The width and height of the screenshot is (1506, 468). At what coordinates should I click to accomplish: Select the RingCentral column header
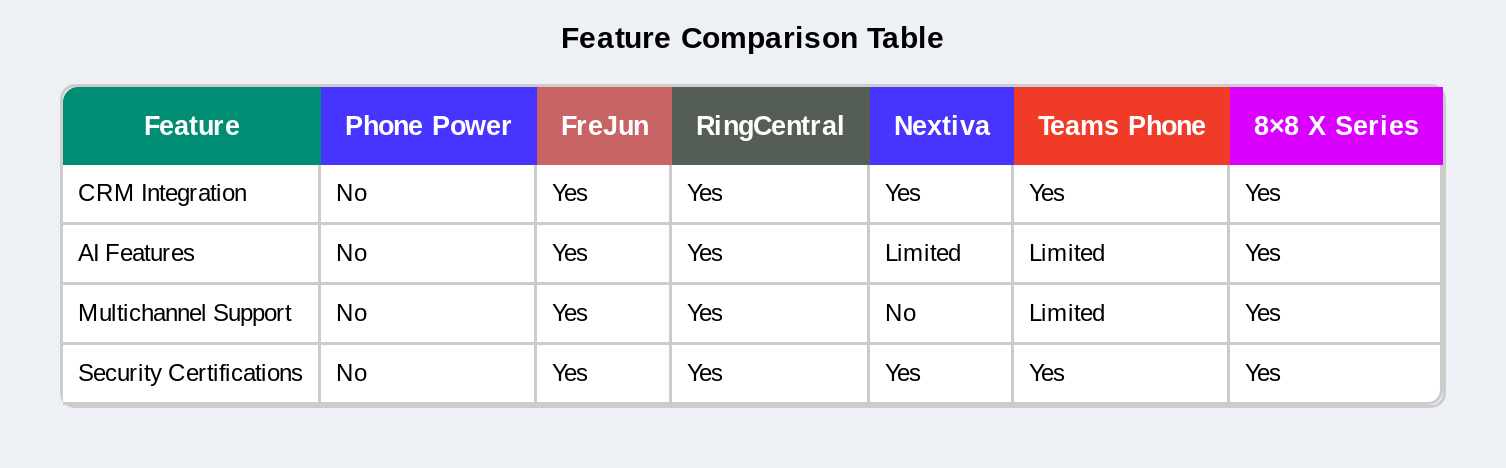click(x=769, y=126)
